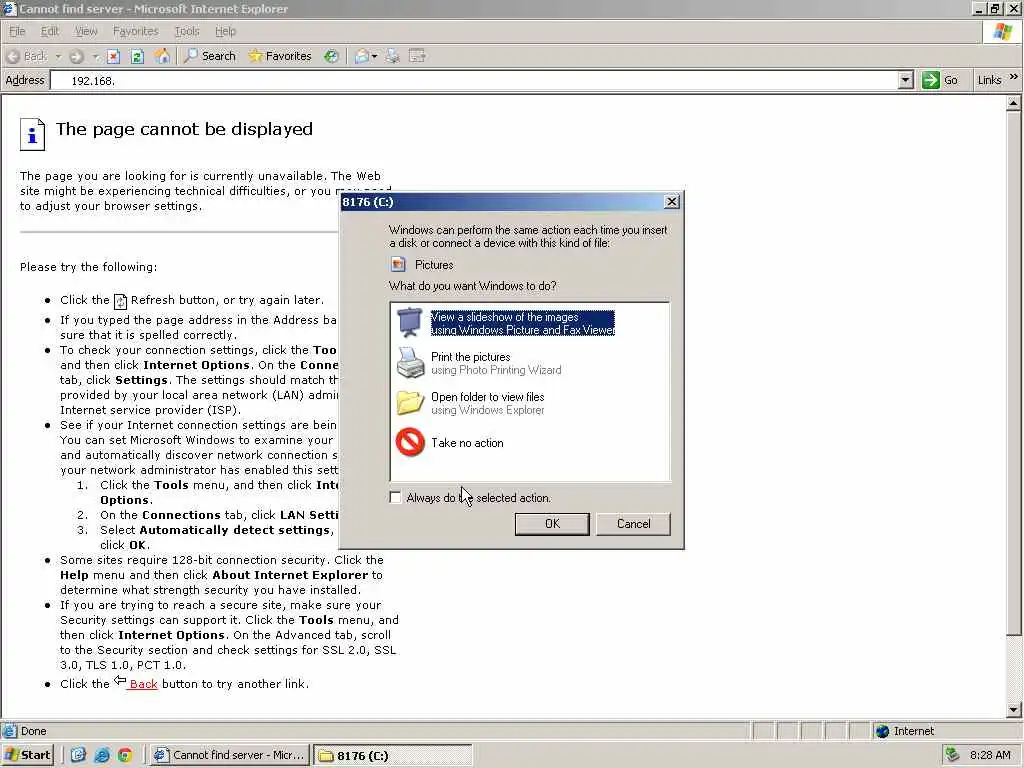Go to the Home page icon
1024x768 pixels.
pos(162,56)
